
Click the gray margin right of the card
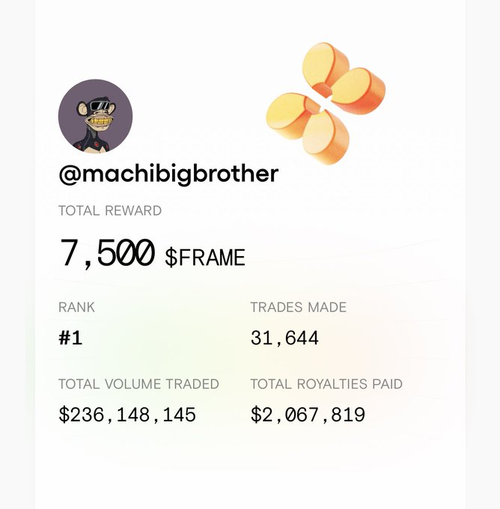point(483,254)
